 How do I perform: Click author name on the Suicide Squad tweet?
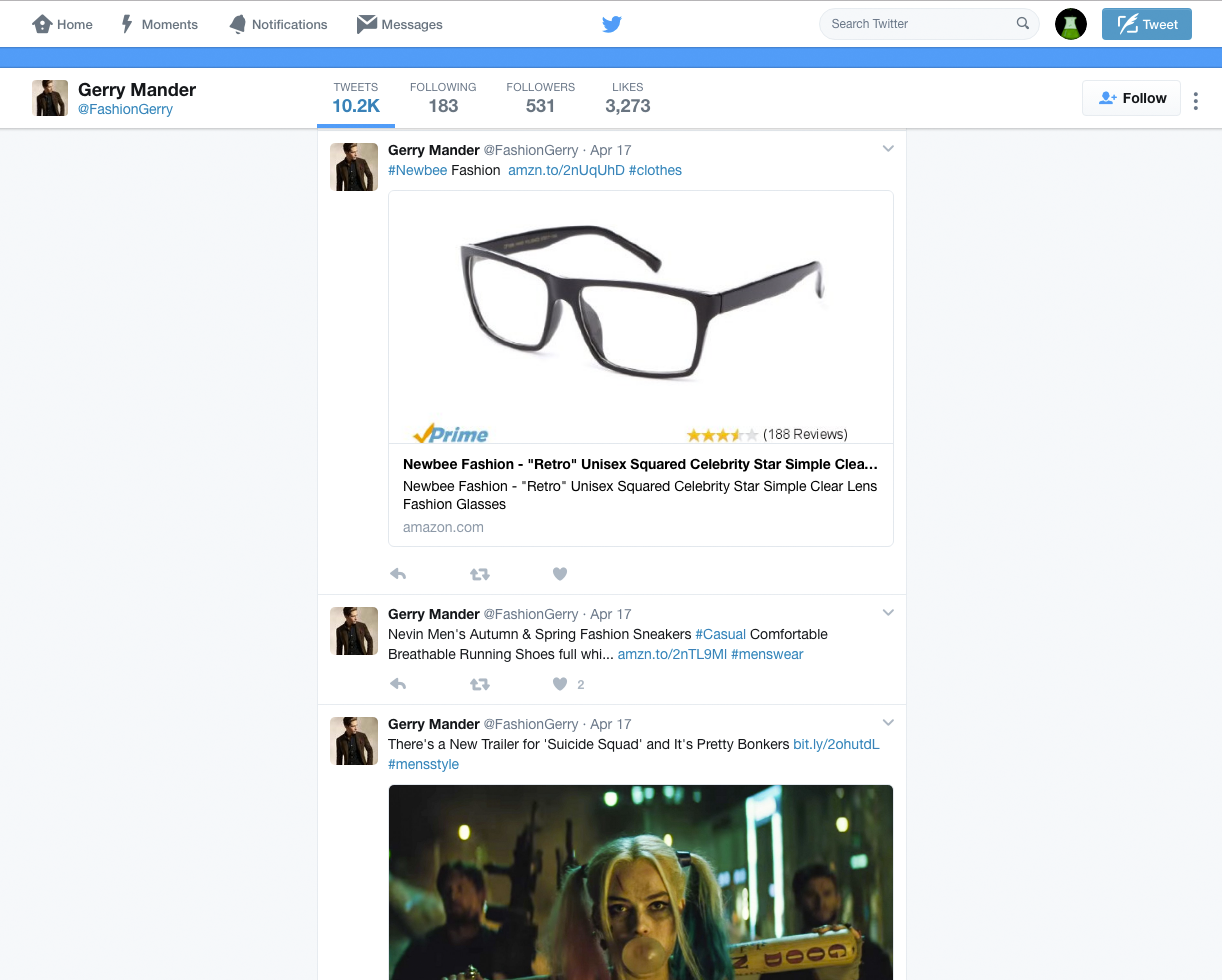click(434, 724)
